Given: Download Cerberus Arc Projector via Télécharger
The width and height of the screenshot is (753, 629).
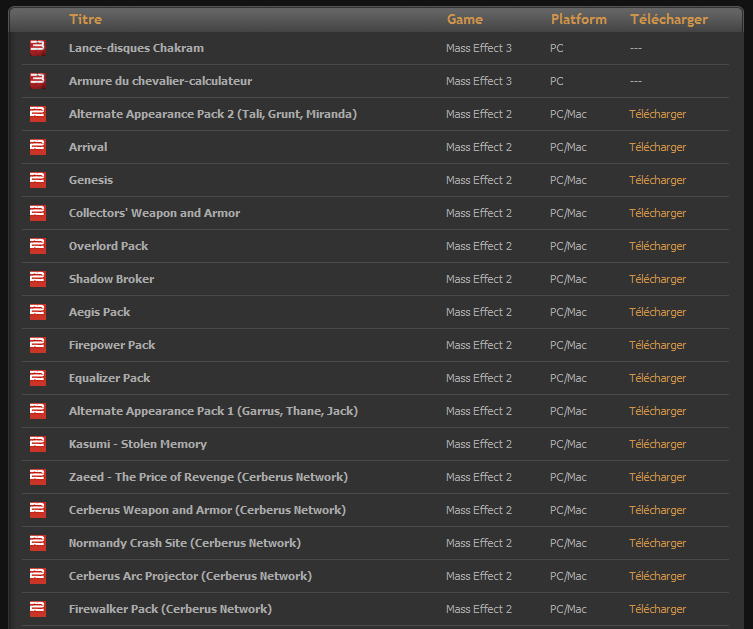Looking at the screenshot, I should pos(657,576).
